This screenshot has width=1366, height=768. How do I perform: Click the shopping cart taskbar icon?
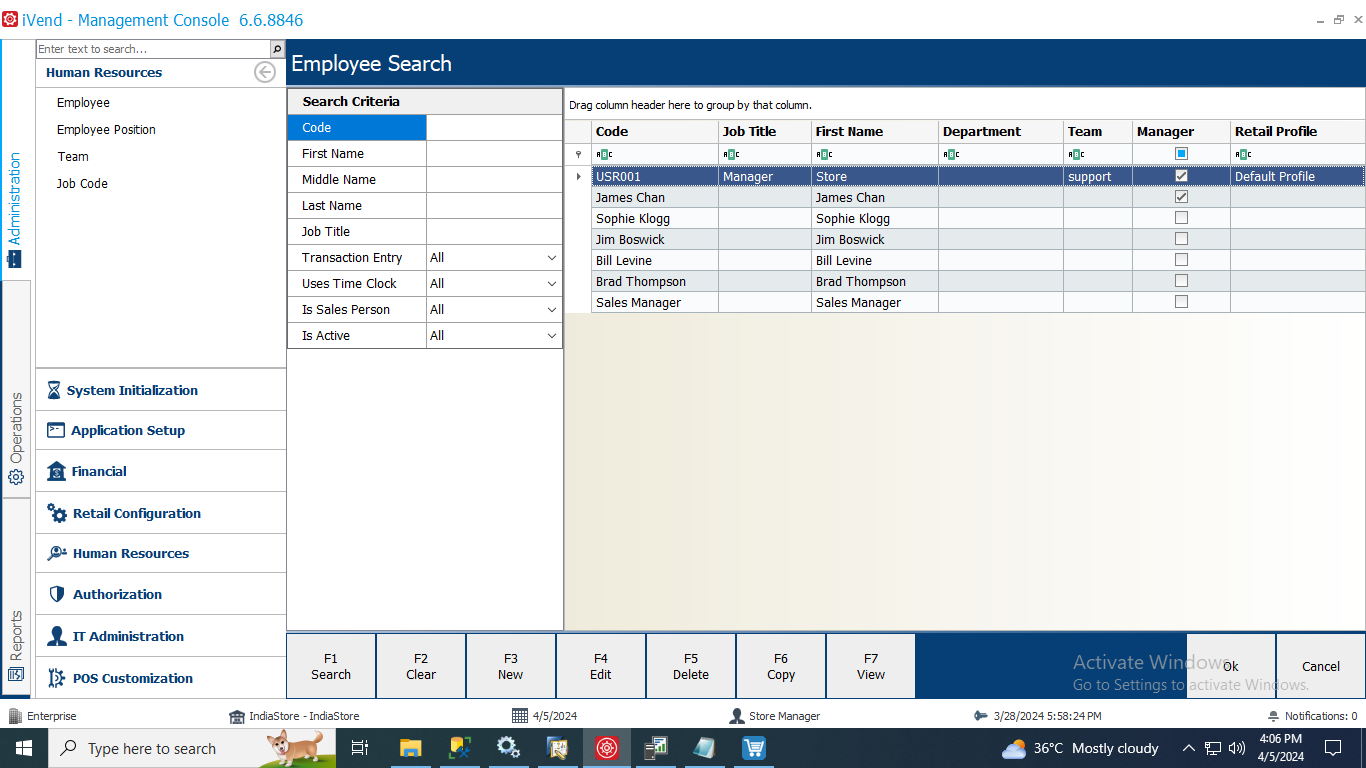tap(754, 748)
